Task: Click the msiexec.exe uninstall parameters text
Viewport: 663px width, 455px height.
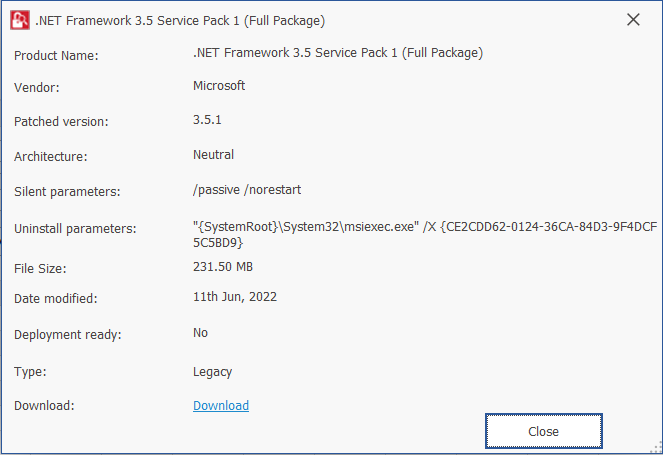Action: [425, 234]
